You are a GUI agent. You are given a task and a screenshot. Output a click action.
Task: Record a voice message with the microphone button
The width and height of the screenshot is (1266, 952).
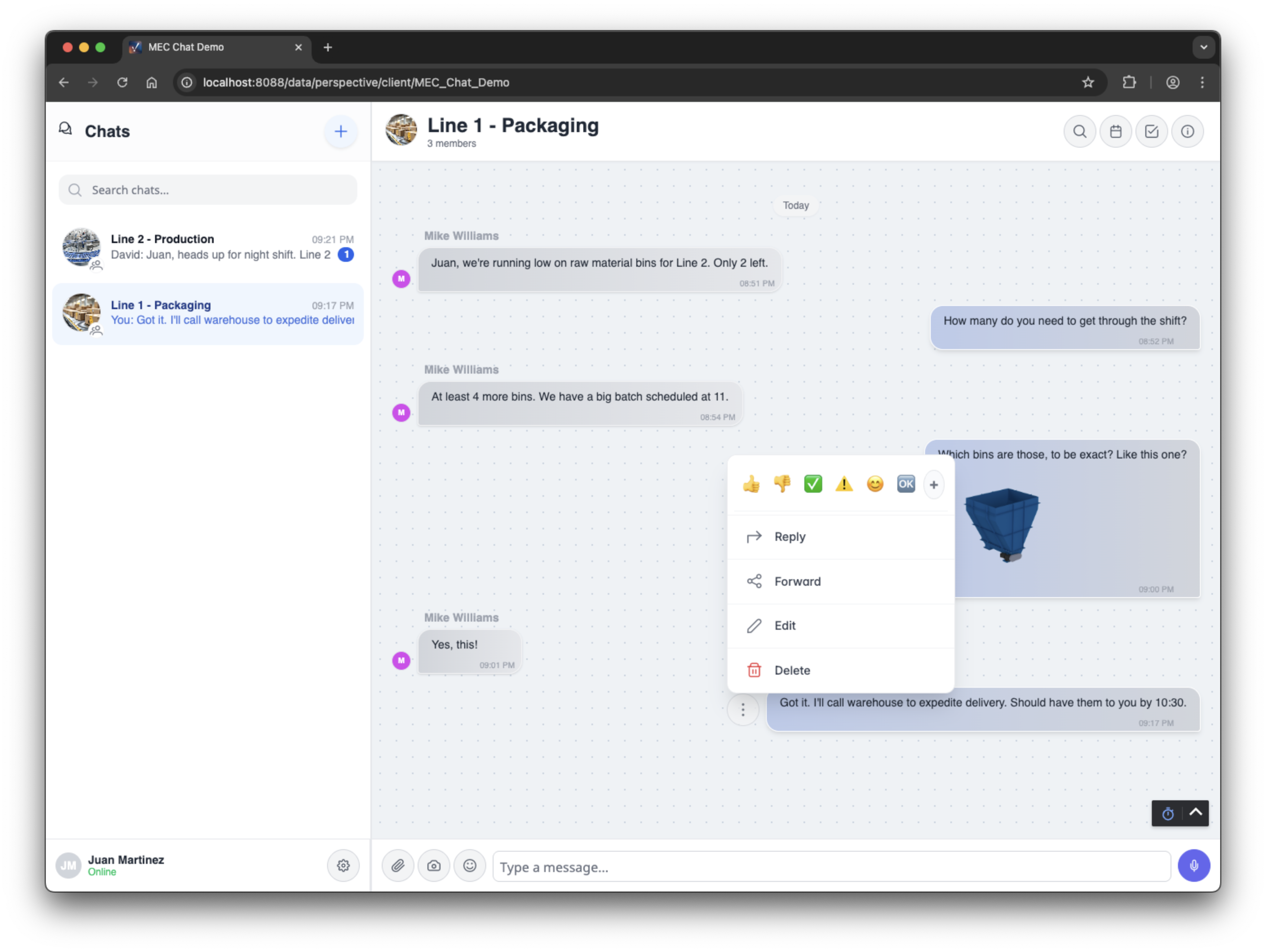[x=1194, y=866]
